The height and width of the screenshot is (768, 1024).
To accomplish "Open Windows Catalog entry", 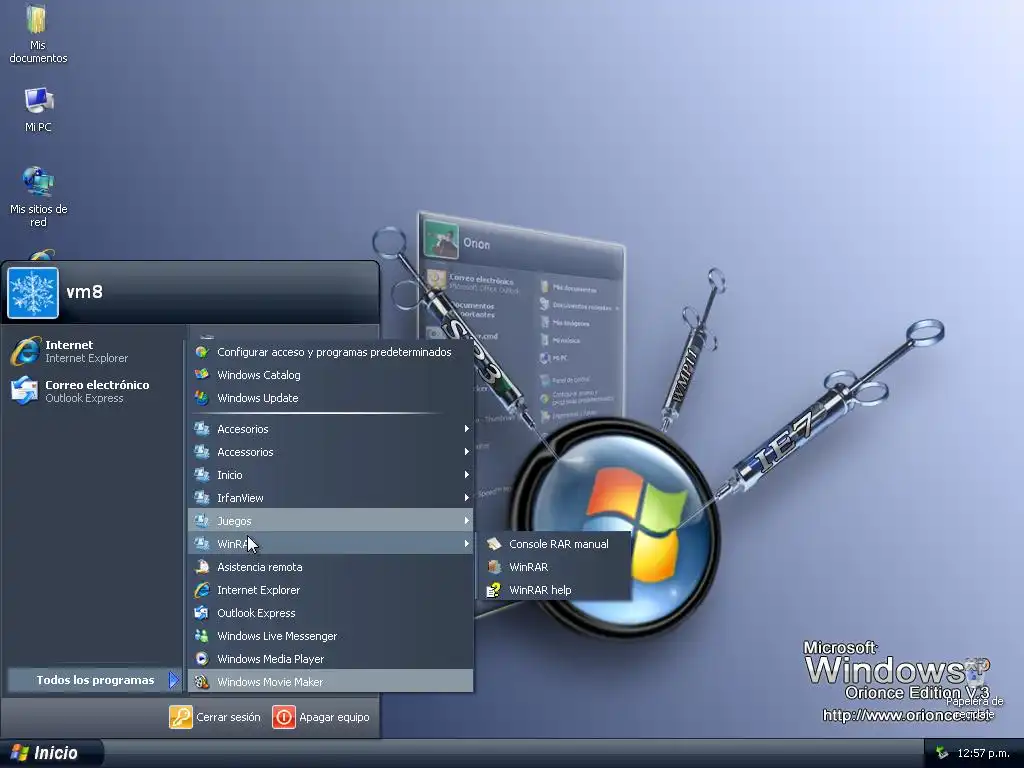I will click(330, 375).
